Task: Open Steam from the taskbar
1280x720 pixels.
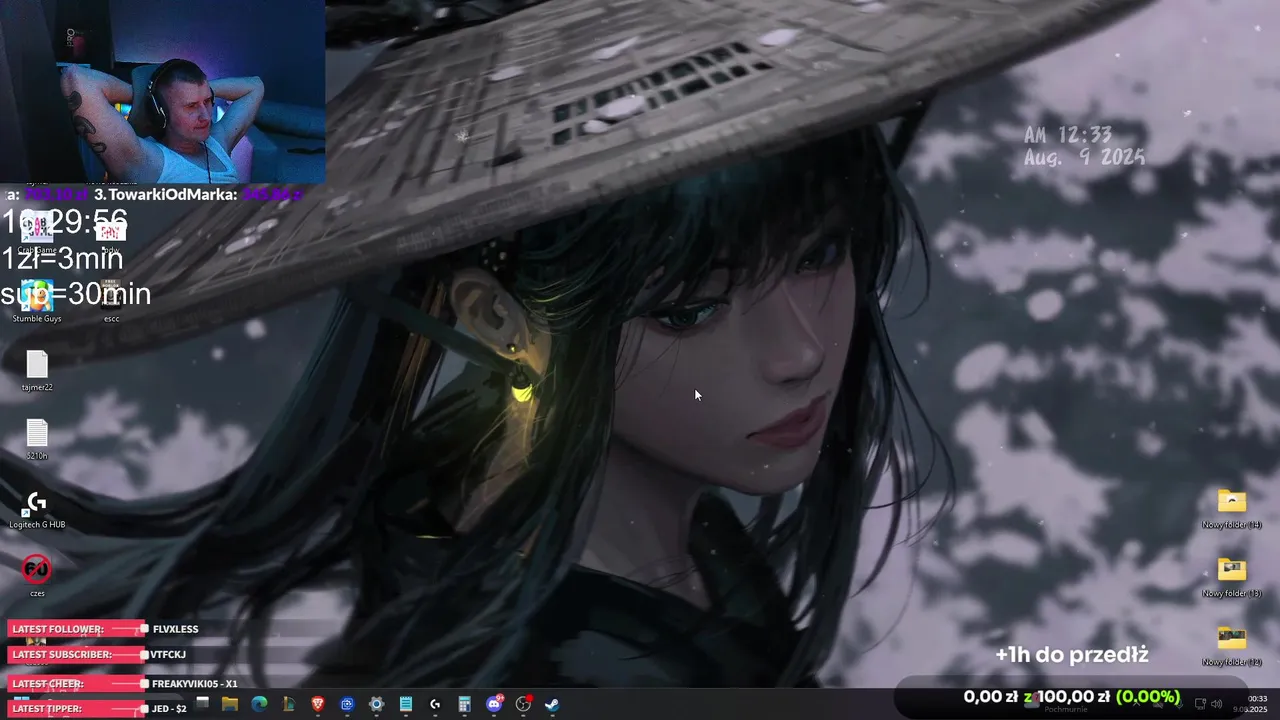Action: (x=552, y=704)
